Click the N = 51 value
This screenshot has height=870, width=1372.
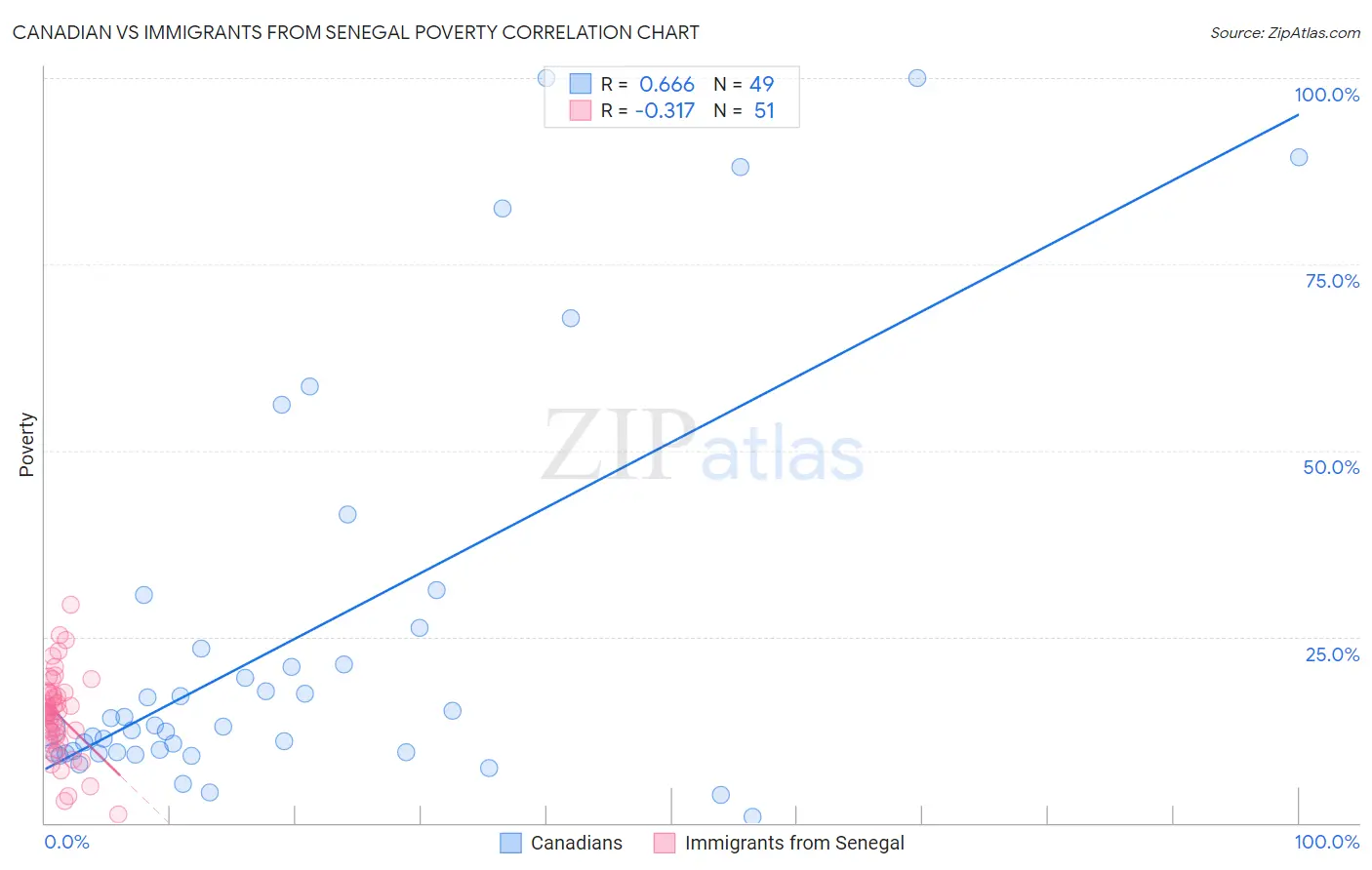pos(744,110)
